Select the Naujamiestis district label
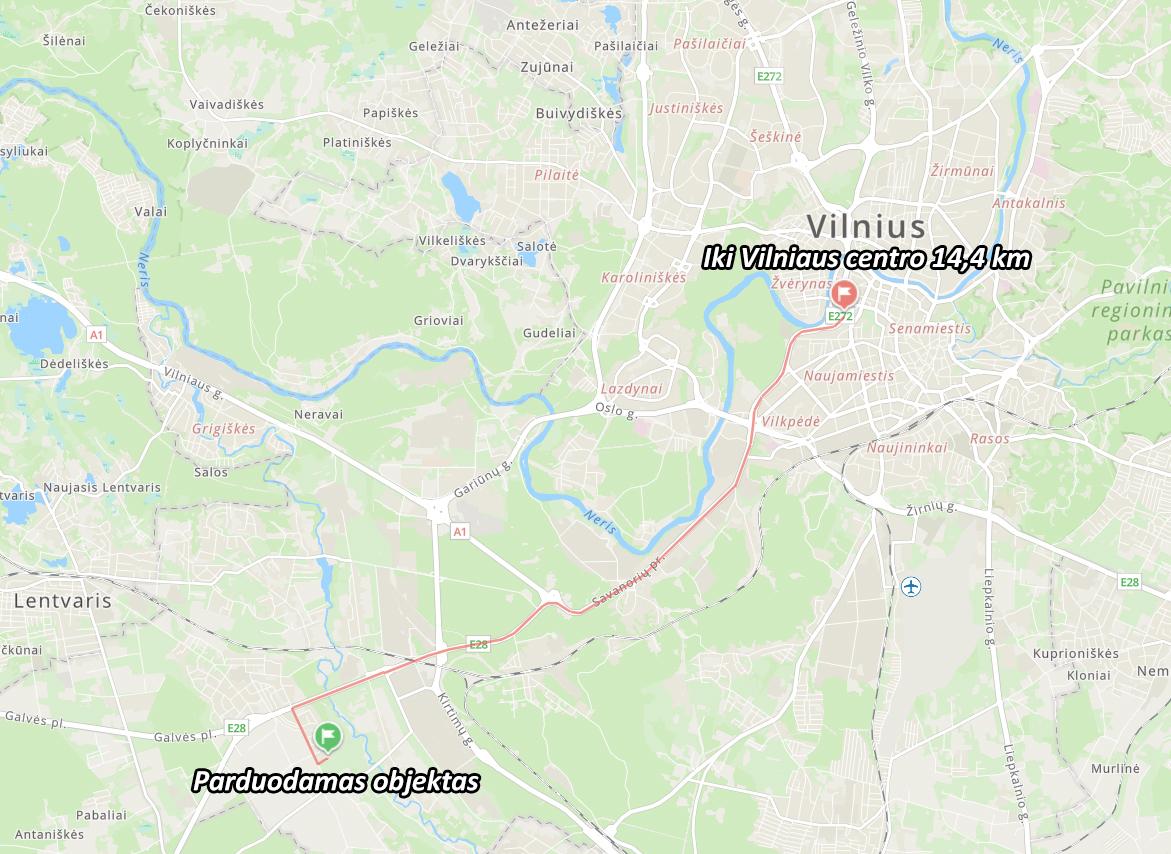Viewport: 1171px width, 854px height. [848, 375]
